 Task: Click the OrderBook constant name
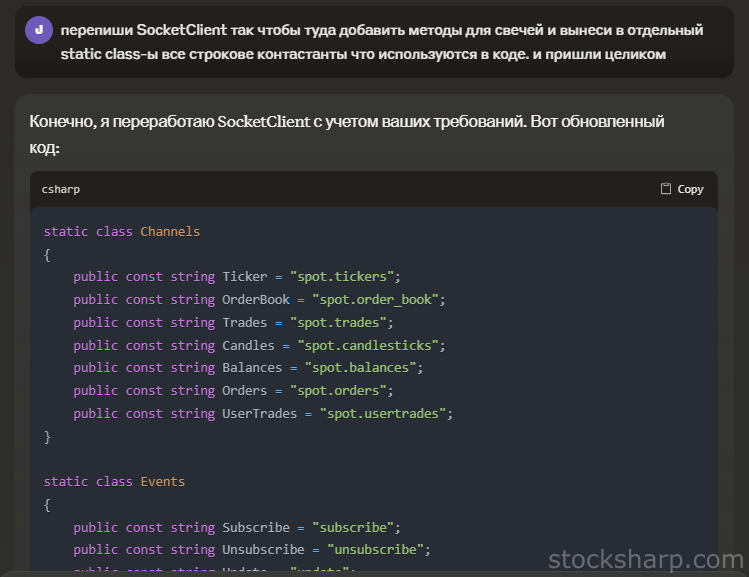[256, 299]
